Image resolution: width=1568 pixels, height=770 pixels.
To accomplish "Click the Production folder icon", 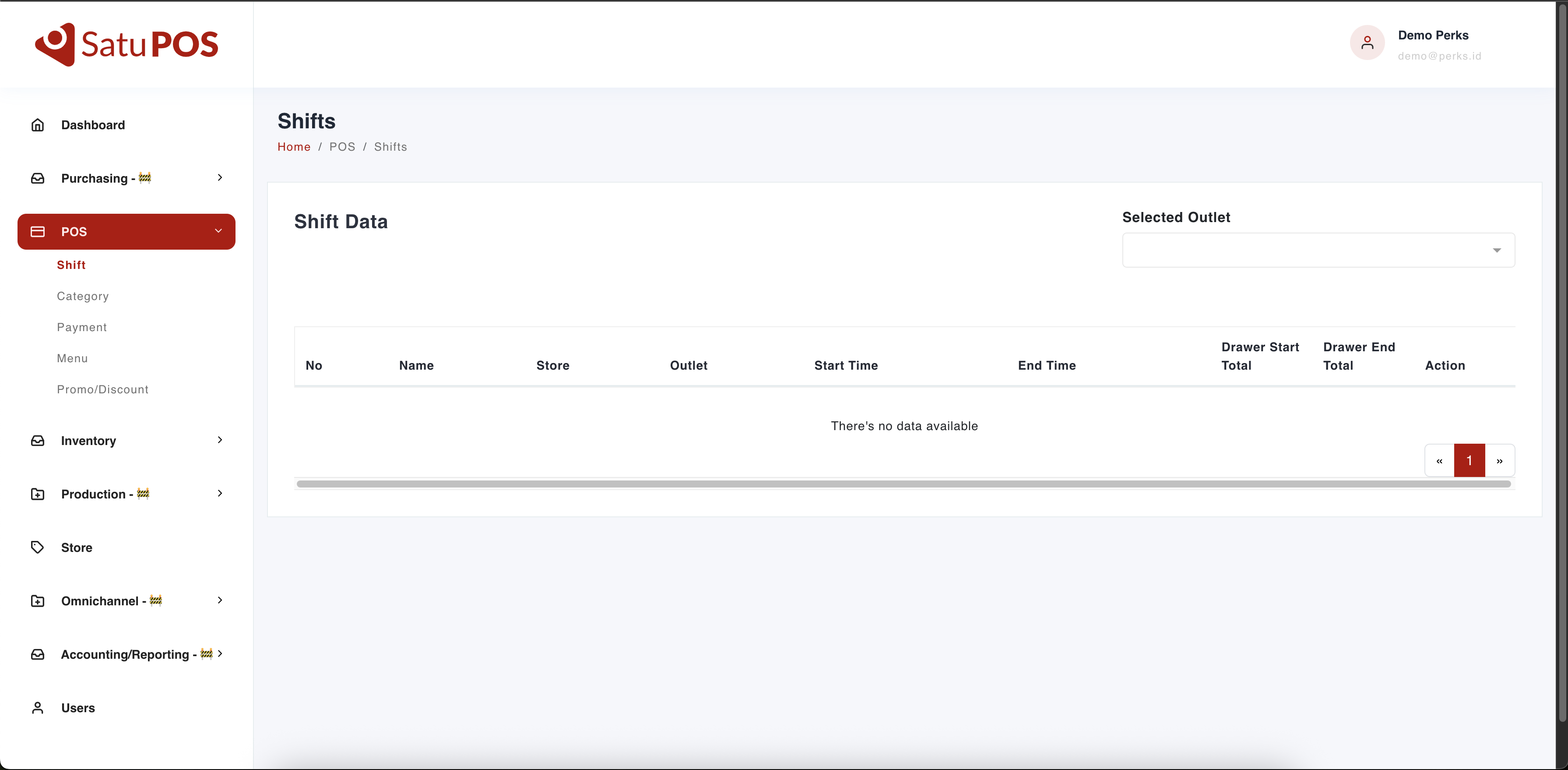I will point(37,494).
